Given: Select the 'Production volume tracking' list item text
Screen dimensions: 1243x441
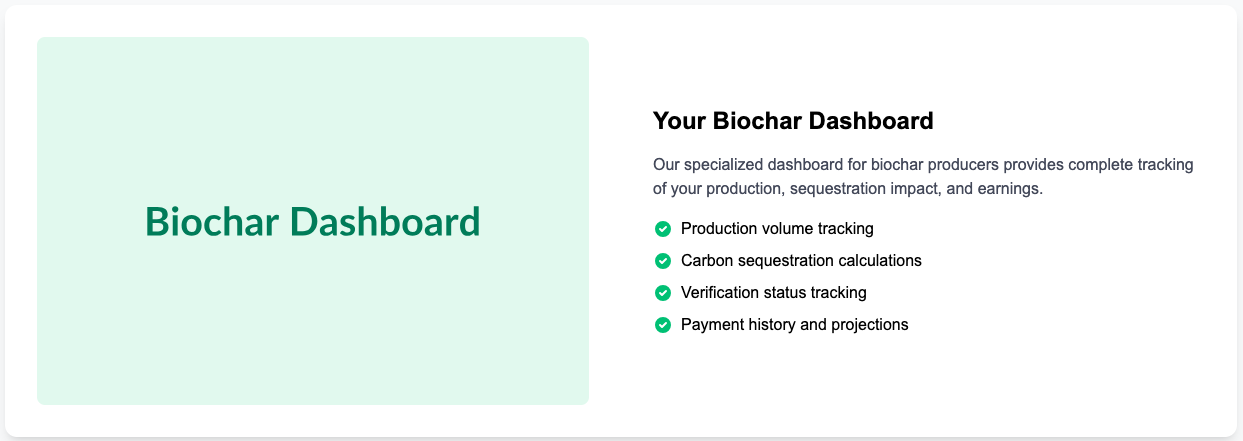Looking at the screenshot, I should pos(777,229).
